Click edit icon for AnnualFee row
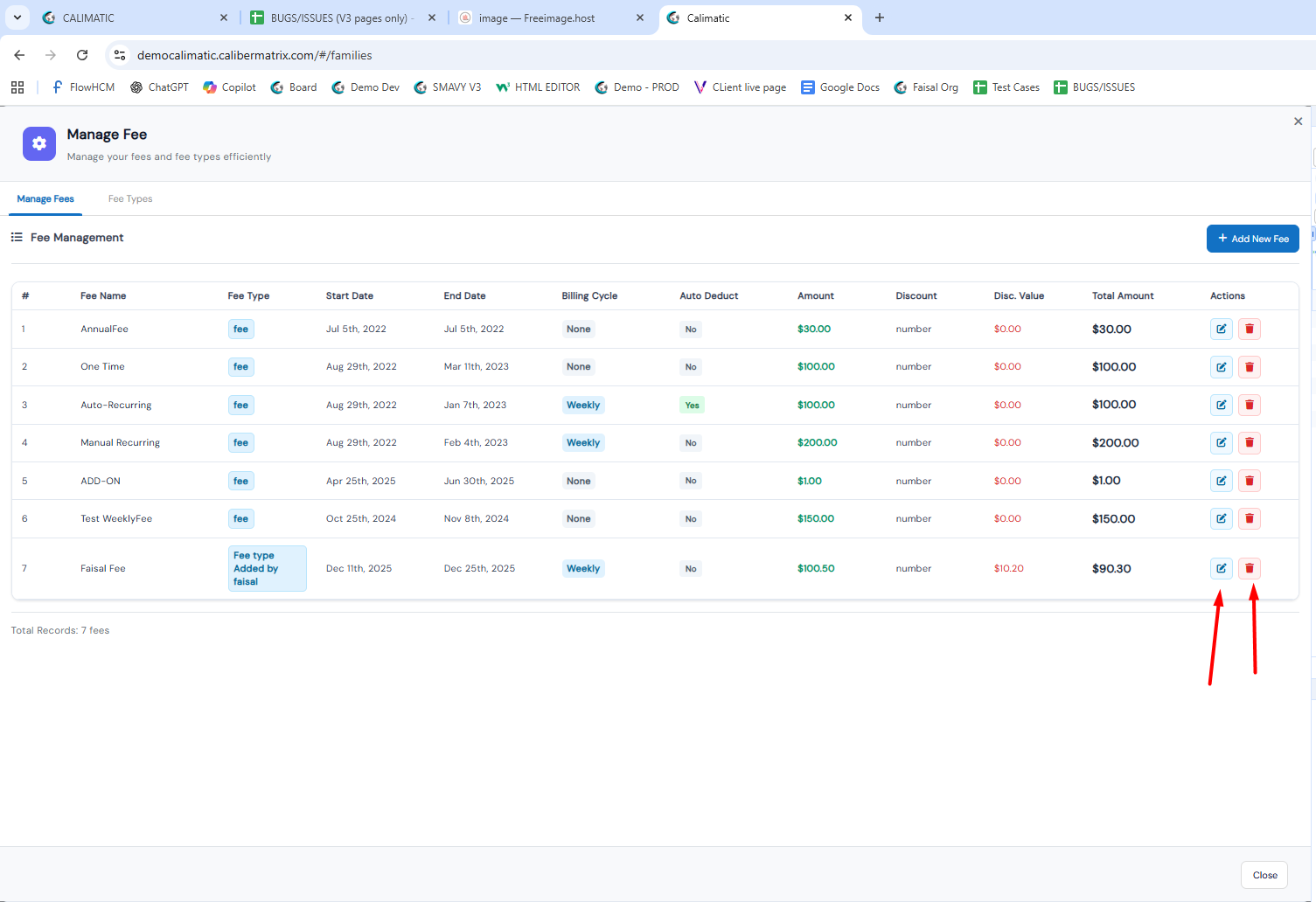 point(1221,330)
